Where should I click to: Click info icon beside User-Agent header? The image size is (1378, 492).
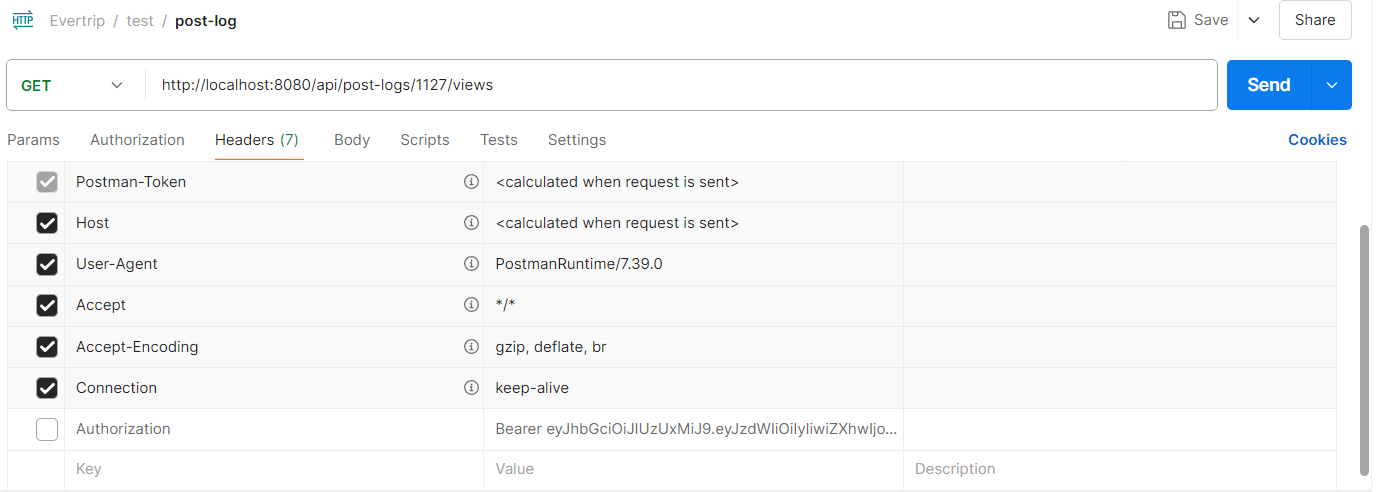471,264
